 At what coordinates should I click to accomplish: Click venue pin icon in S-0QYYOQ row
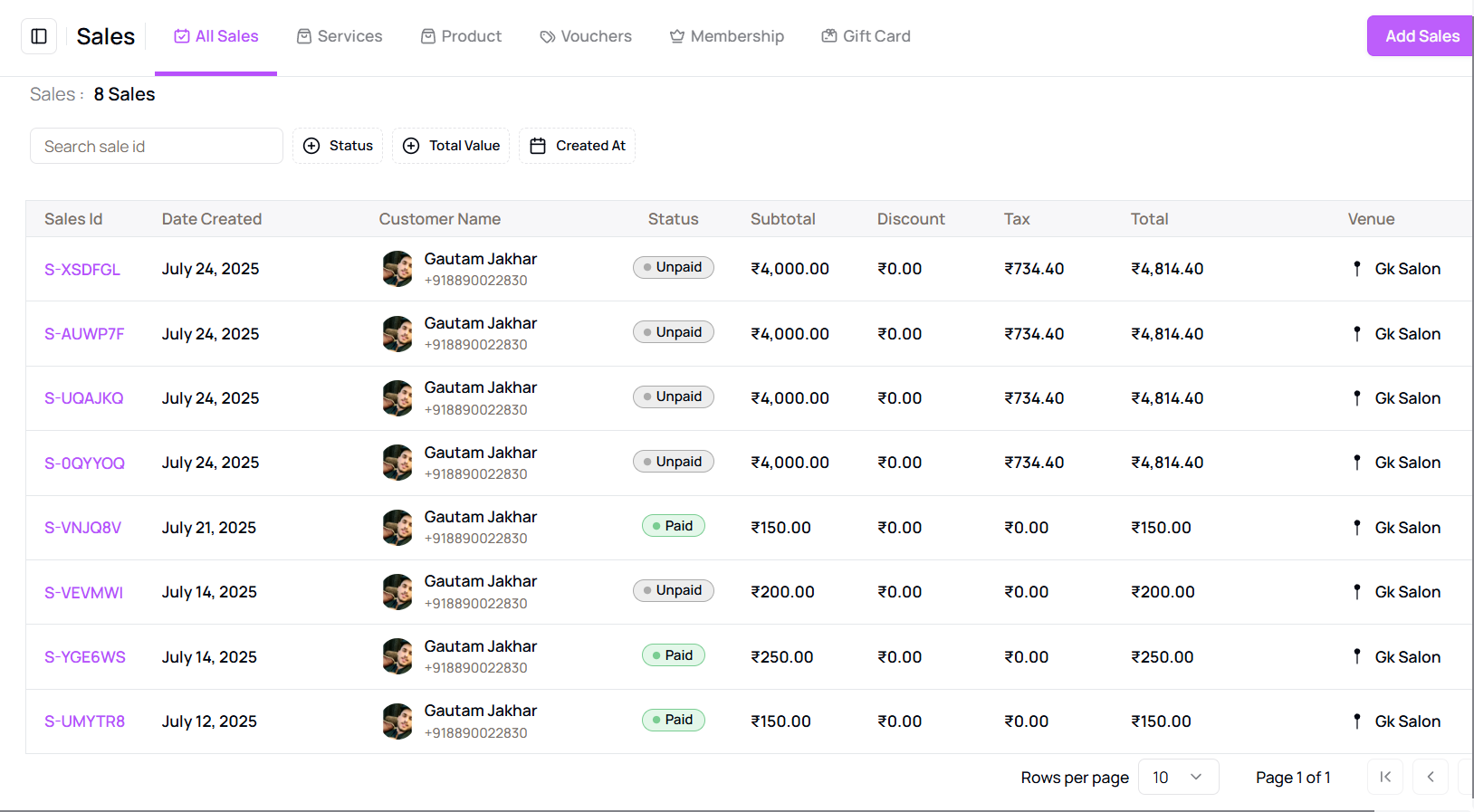click(x=1357, y=463)
